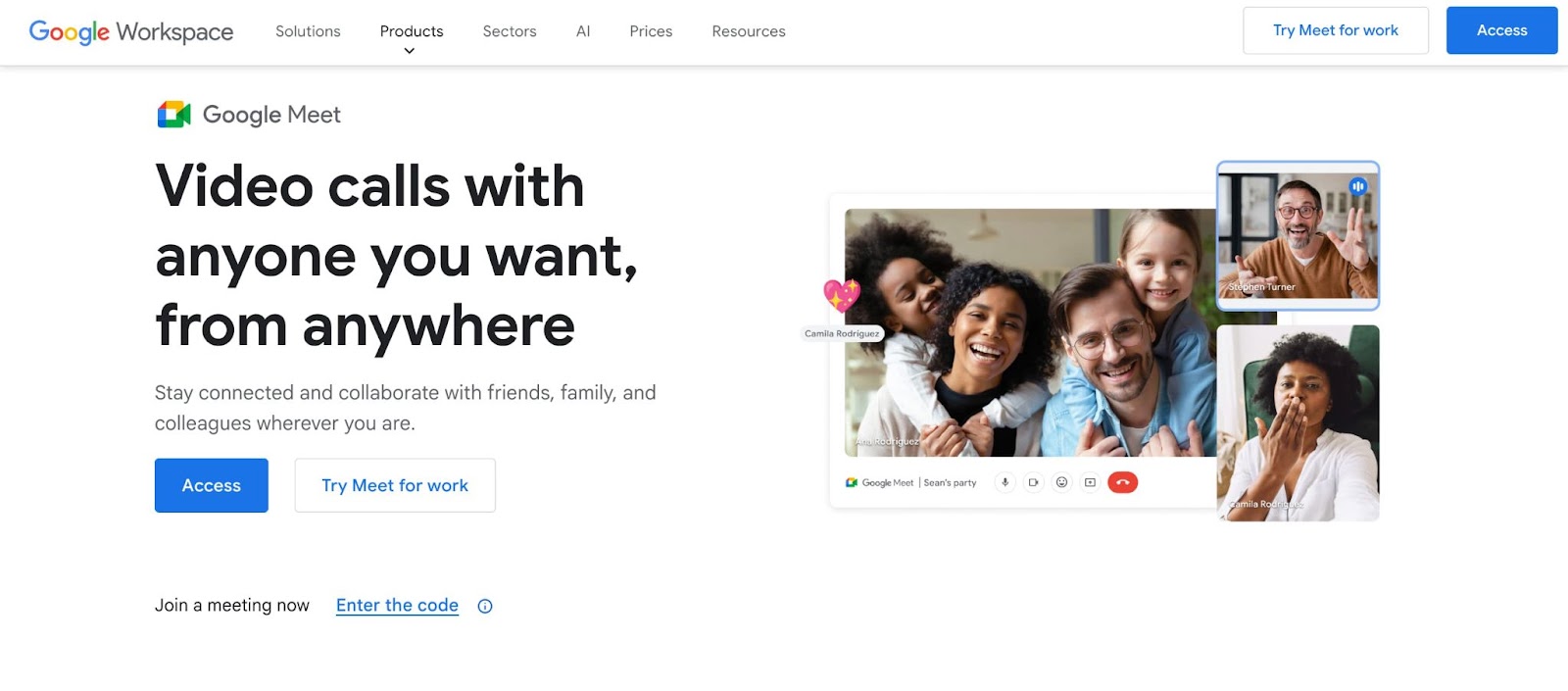Click the emoji reaction icon in the call preview
This screenshot has width=1568, height=691.
(x=1061, y=482)
